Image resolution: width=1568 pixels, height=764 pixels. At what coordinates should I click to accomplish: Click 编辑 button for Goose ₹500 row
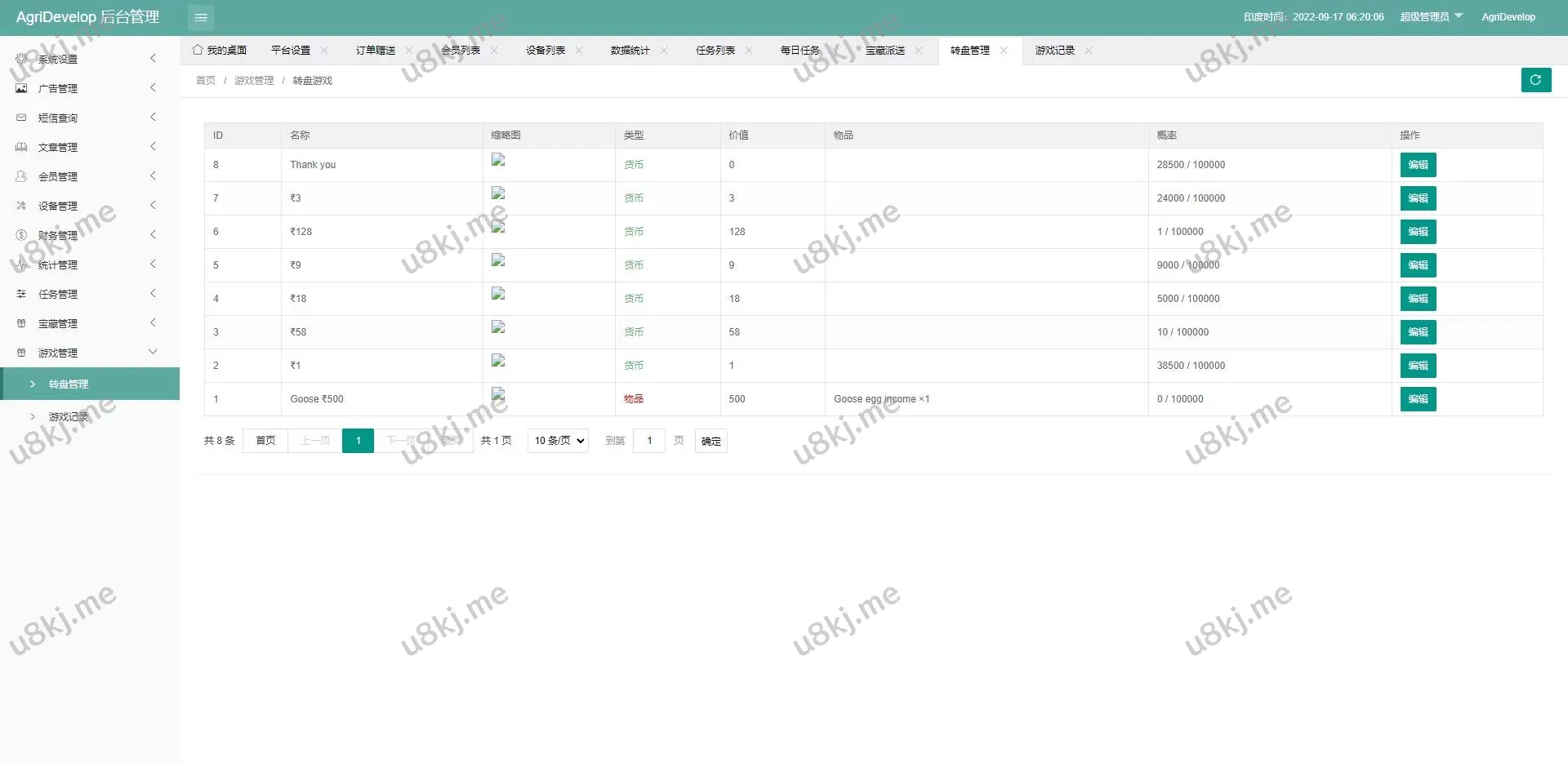point(1418,399)
